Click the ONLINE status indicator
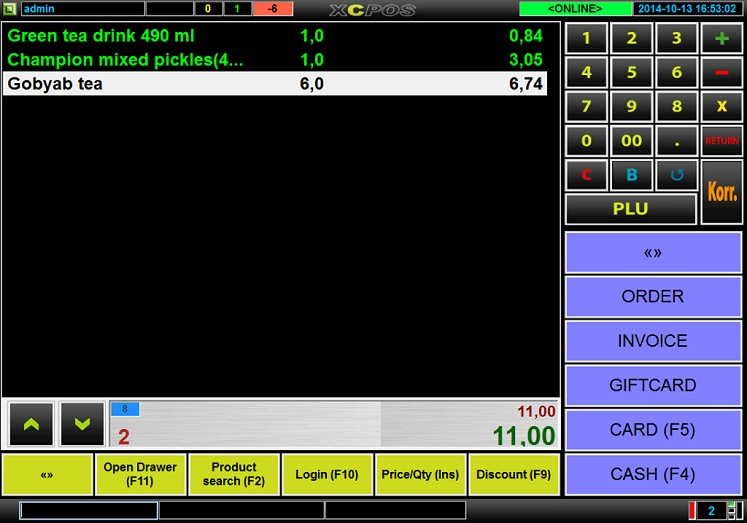This screenshot has height=523, width=747. pos(575,9)
